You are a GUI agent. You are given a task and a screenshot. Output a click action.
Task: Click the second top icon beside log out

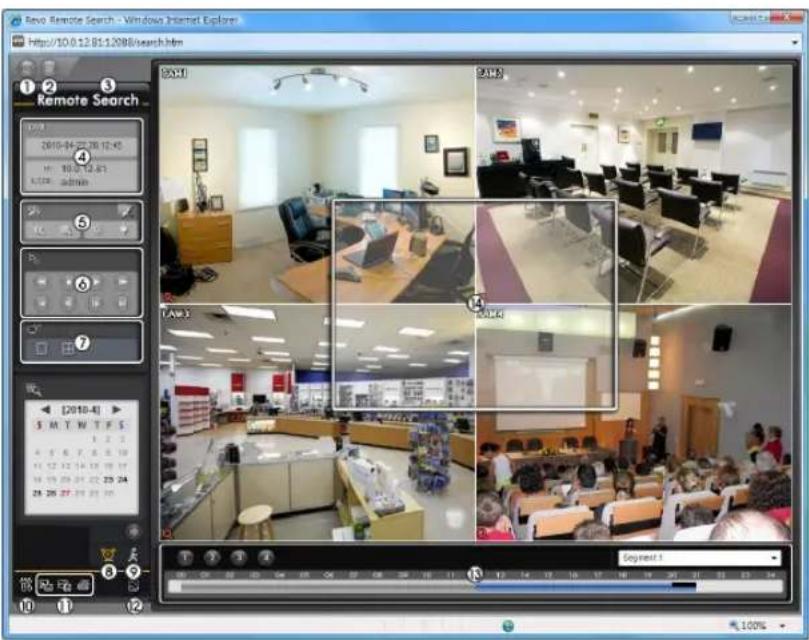49,68
